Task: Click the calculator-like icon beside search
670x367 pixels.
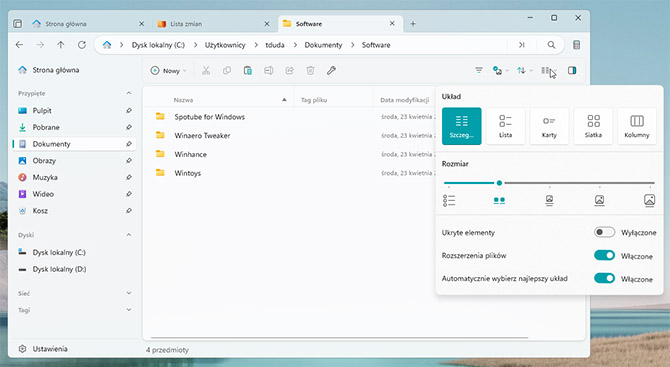Action: 576,45
